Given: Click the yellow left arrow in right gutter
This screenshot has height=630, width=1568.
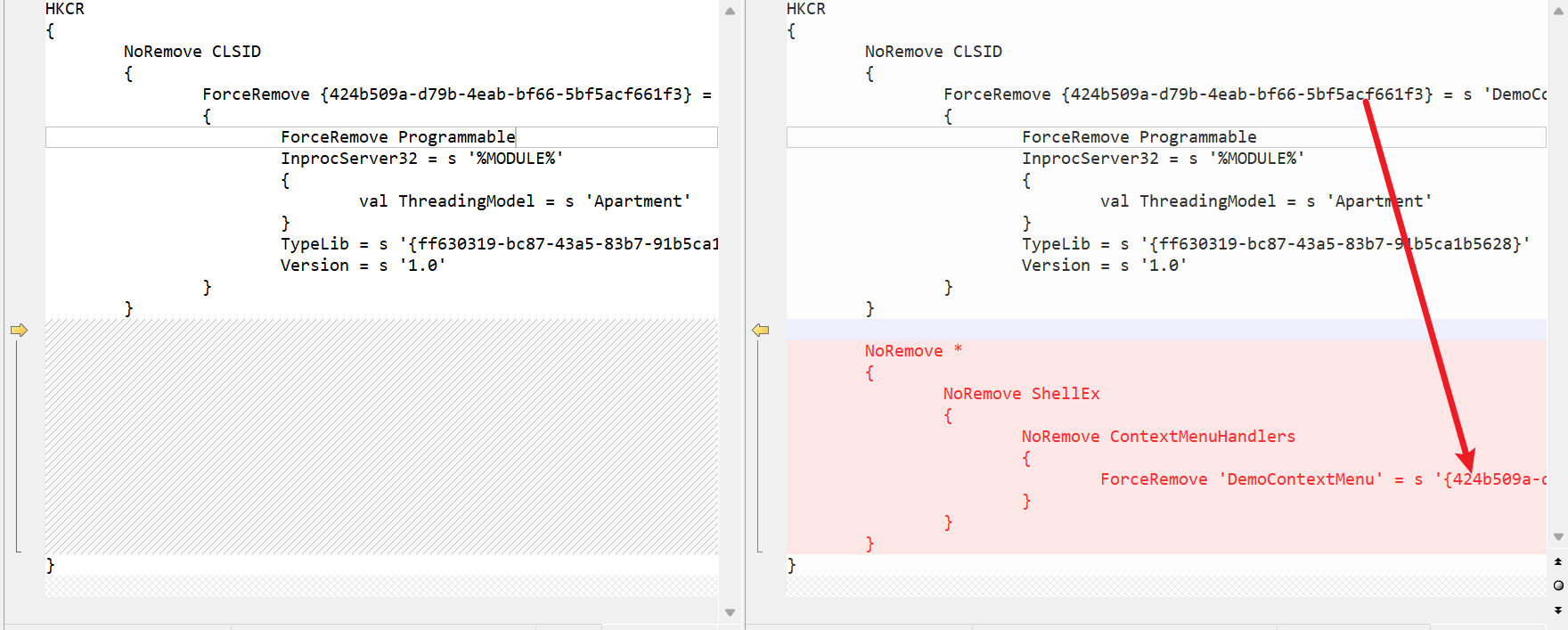Looking at the screenshot, I should coord(760,330).
